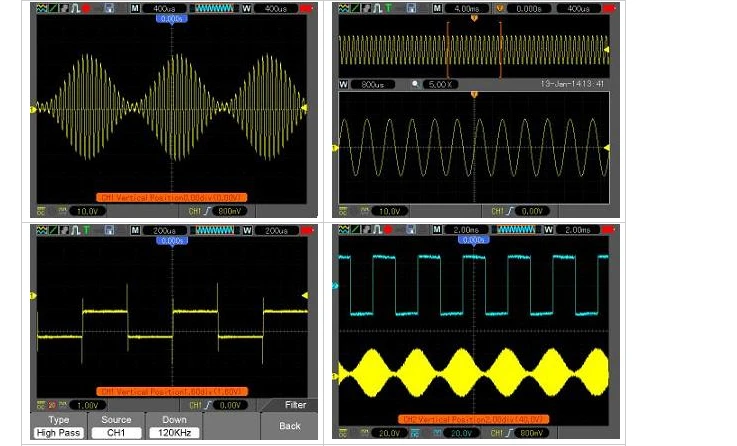The height and width of the screenshot is (446, 737).
Task: Click the green T trigger icon in the 4.00ms zoom panel
Action: pyautogui.click(x=388, y=8)
